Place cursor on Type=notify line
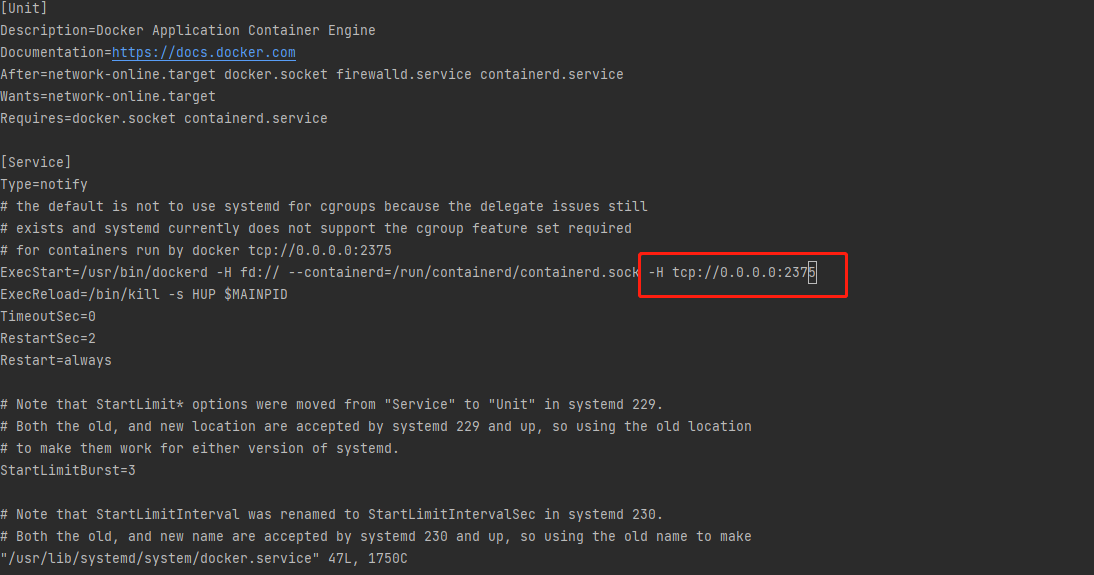The height and width of the screenshot is (575, 1094). [x=44, y=184]
